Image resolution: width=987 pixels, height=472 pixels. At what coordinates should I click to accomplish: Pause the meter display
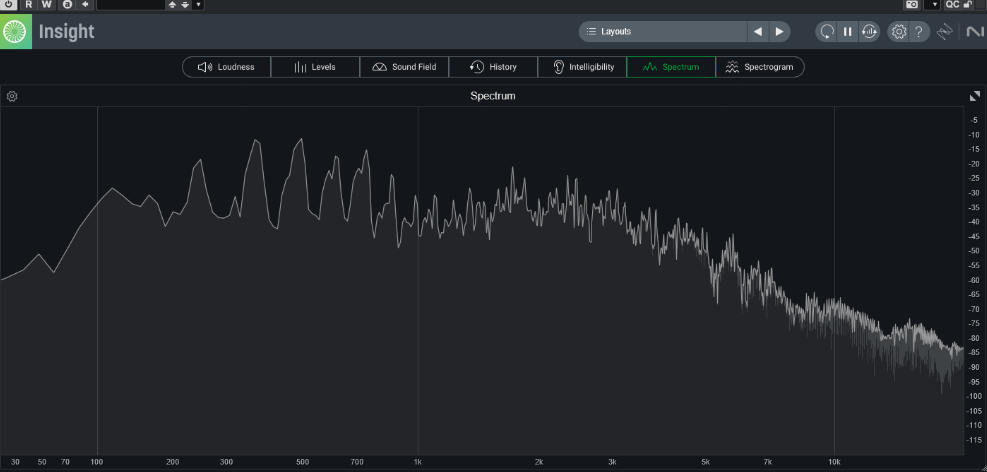[x=847, y=31]
